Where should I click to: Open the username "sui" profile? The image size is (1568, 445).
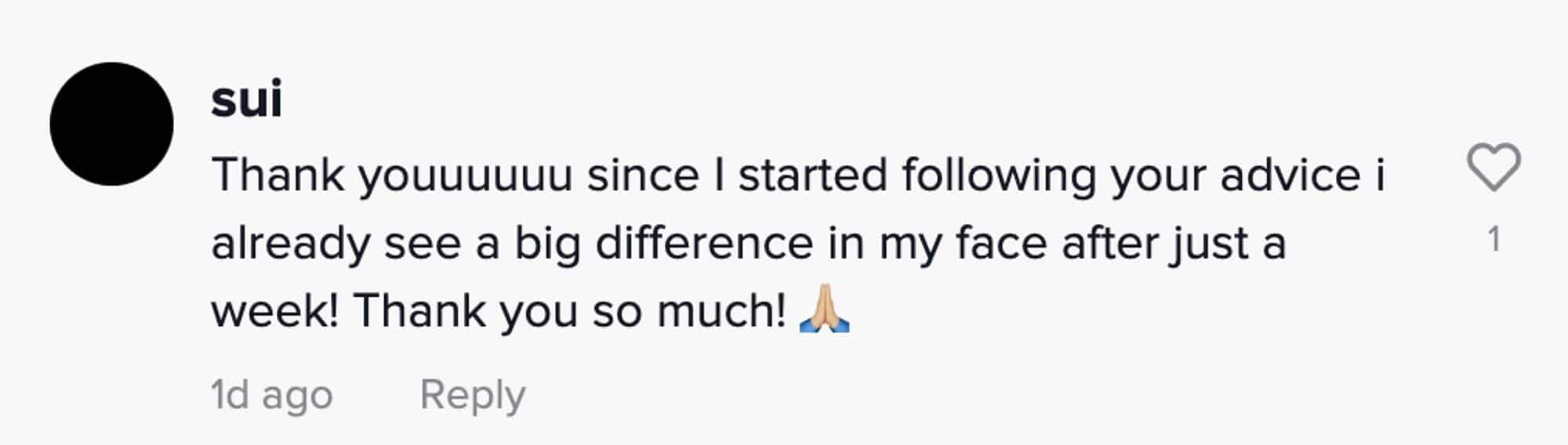246,99
